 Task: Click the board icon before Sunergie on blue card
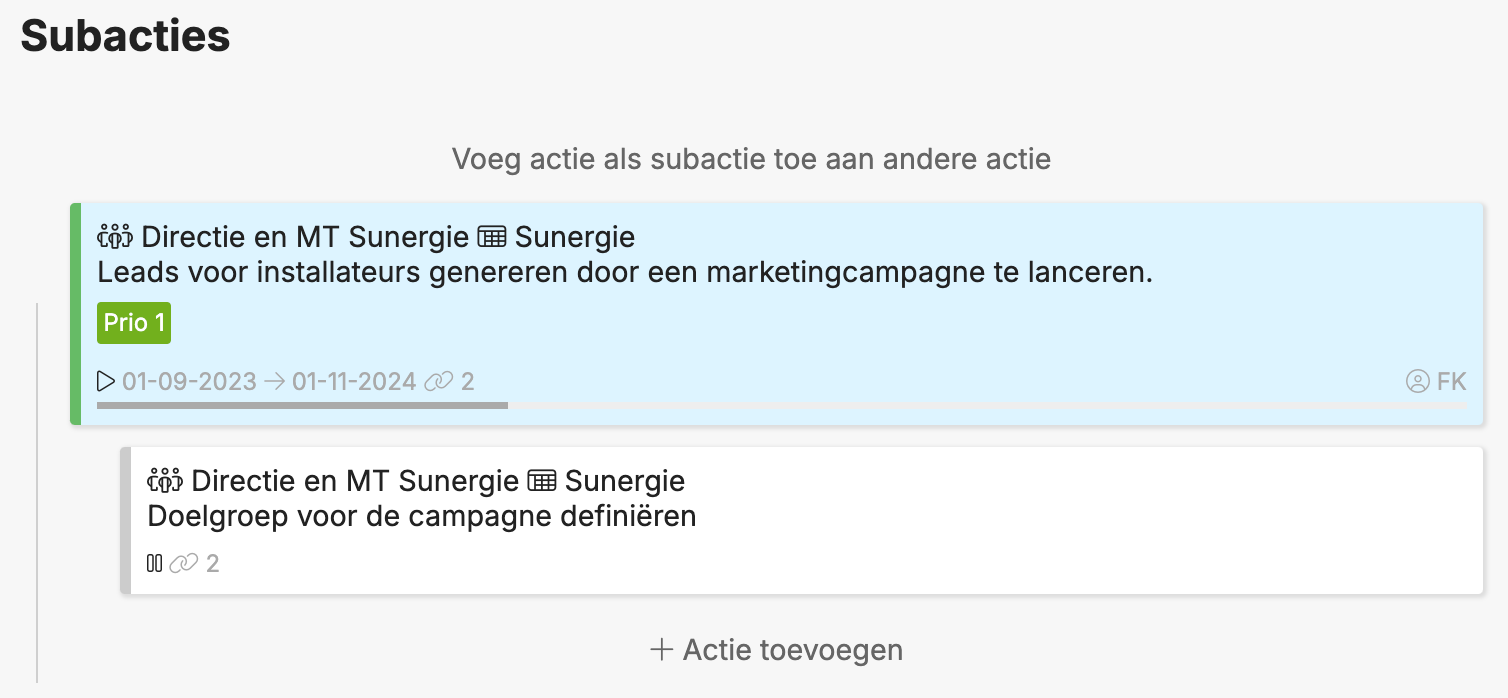coord(491,237)
